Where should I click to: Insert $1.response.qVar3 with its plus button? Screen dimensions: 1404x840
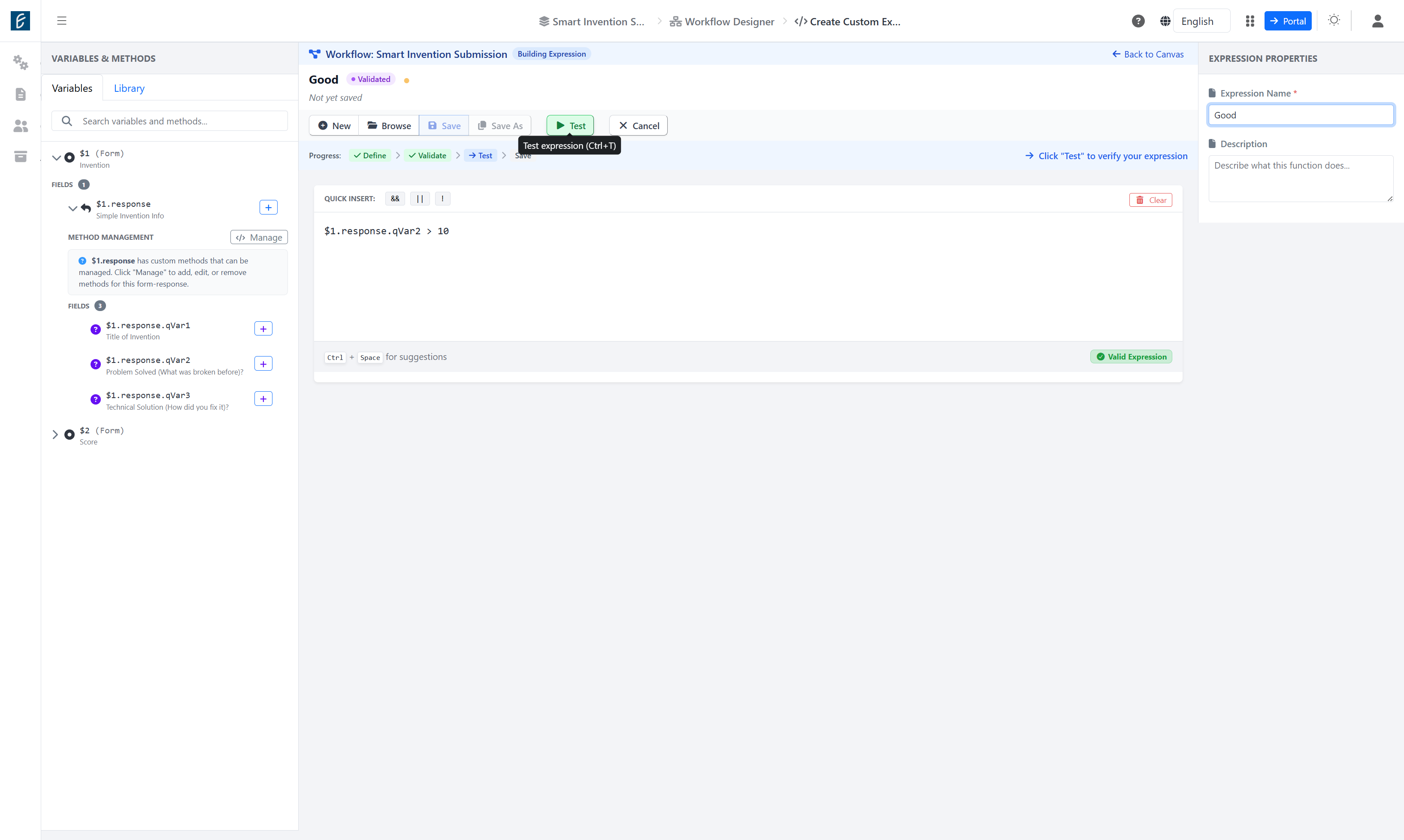point(263,399)
